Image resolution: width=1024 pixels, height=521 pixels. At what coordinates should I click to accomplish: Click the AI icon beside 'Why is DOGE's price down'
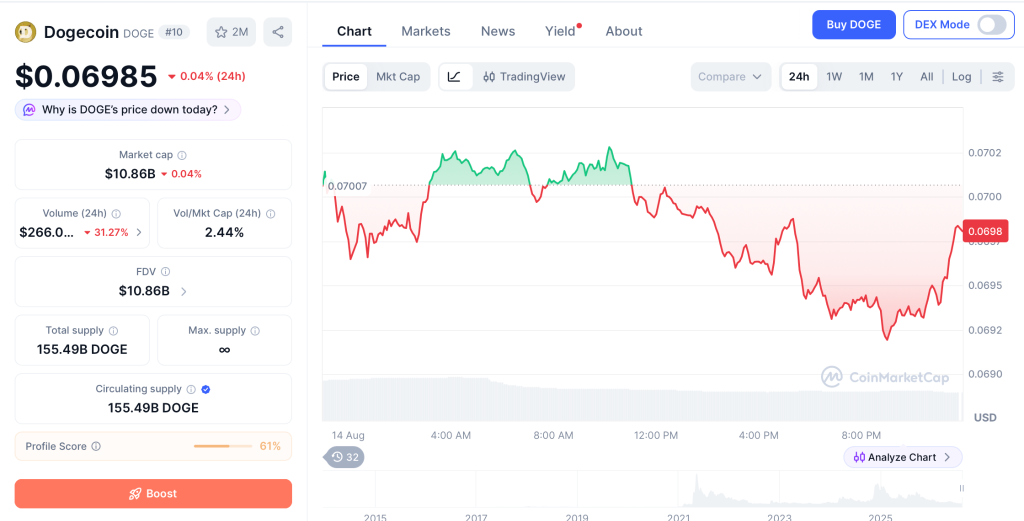click(x=29, y=110)
